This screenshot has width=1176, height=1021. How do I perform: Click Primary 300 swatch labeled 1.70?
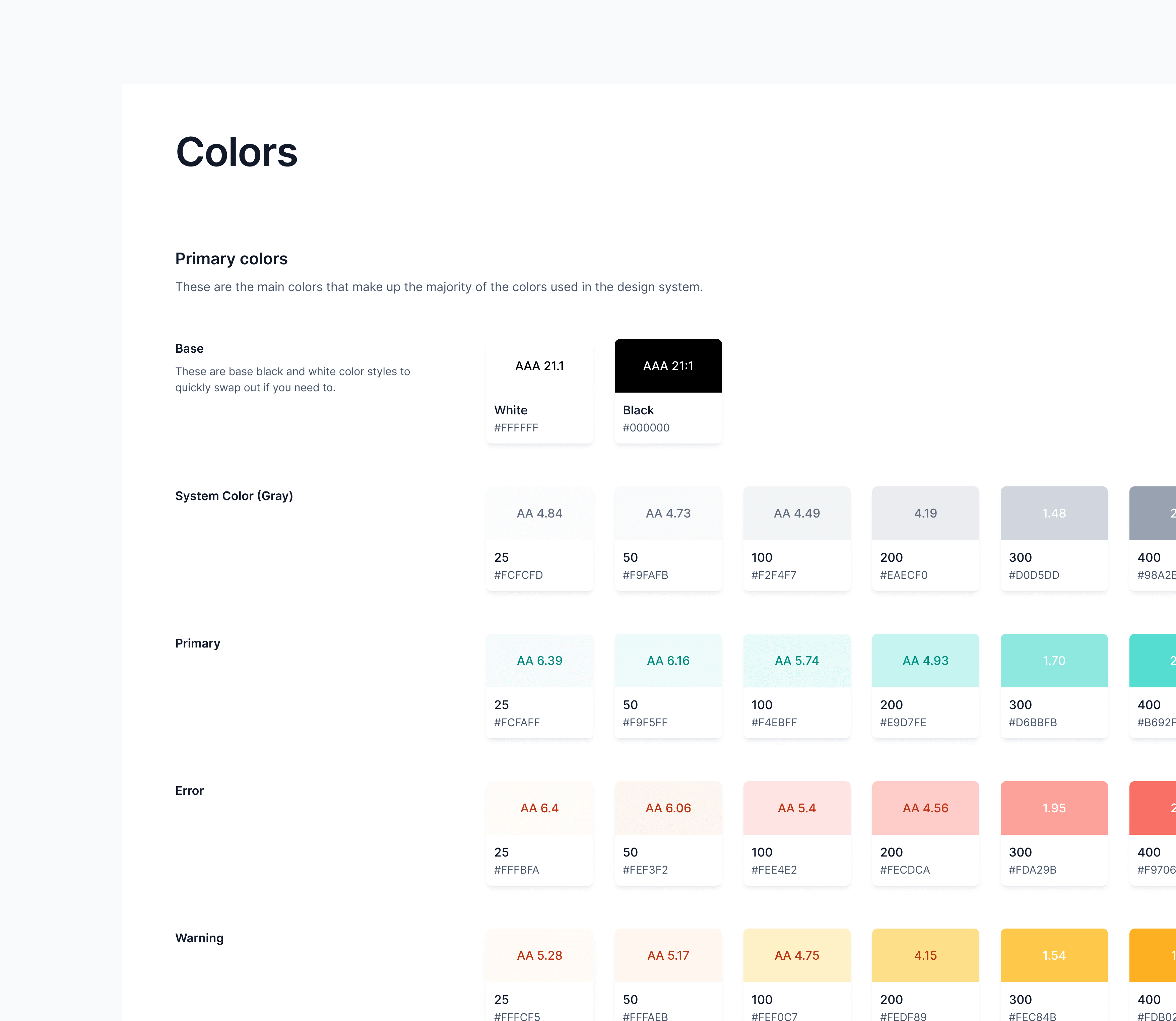pyautogui.click(x=1054, y=661)
